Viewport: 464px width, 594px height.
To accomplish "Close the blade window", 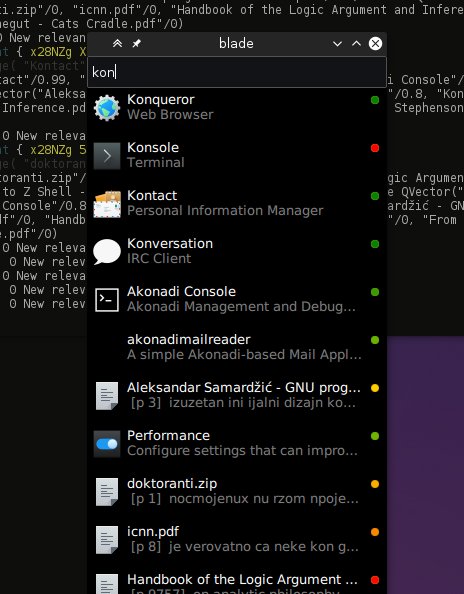I will pyautogui.click(x=375, y=44).
